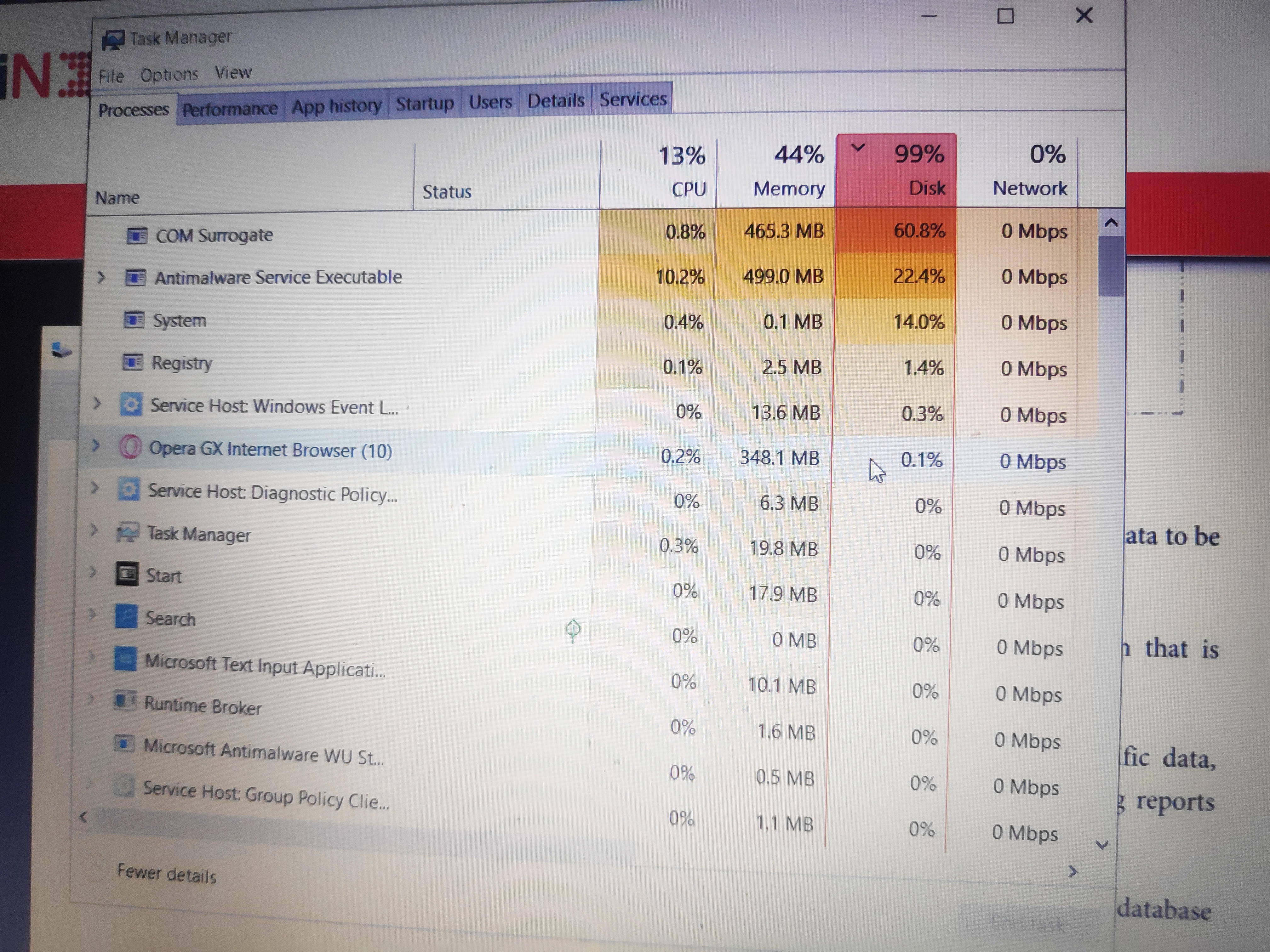Click the Antimalware Service Executable icon
This screenshot has height=952, width=1270.
(x=135, y=278)
